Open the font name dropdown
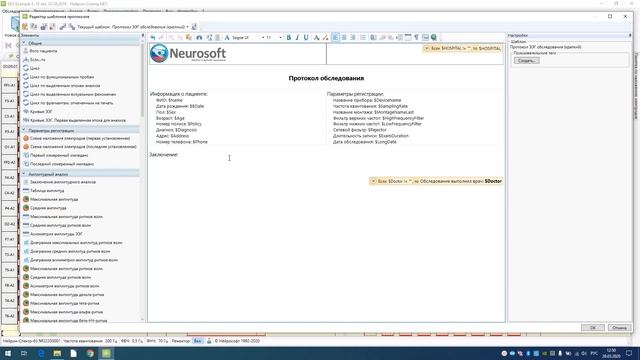Screen dimensions: 640x360 (x=263, y=38)
